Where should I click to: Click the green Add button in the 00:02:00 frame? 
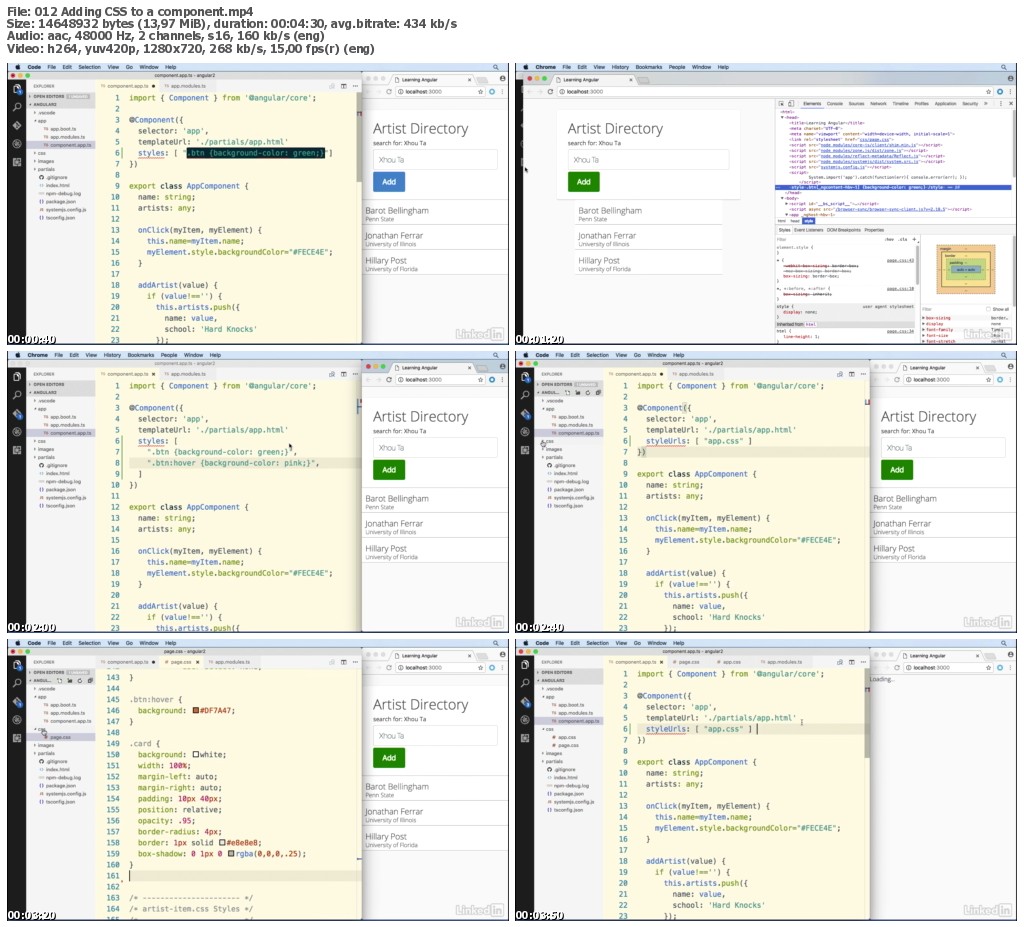(x=389, y=470)
